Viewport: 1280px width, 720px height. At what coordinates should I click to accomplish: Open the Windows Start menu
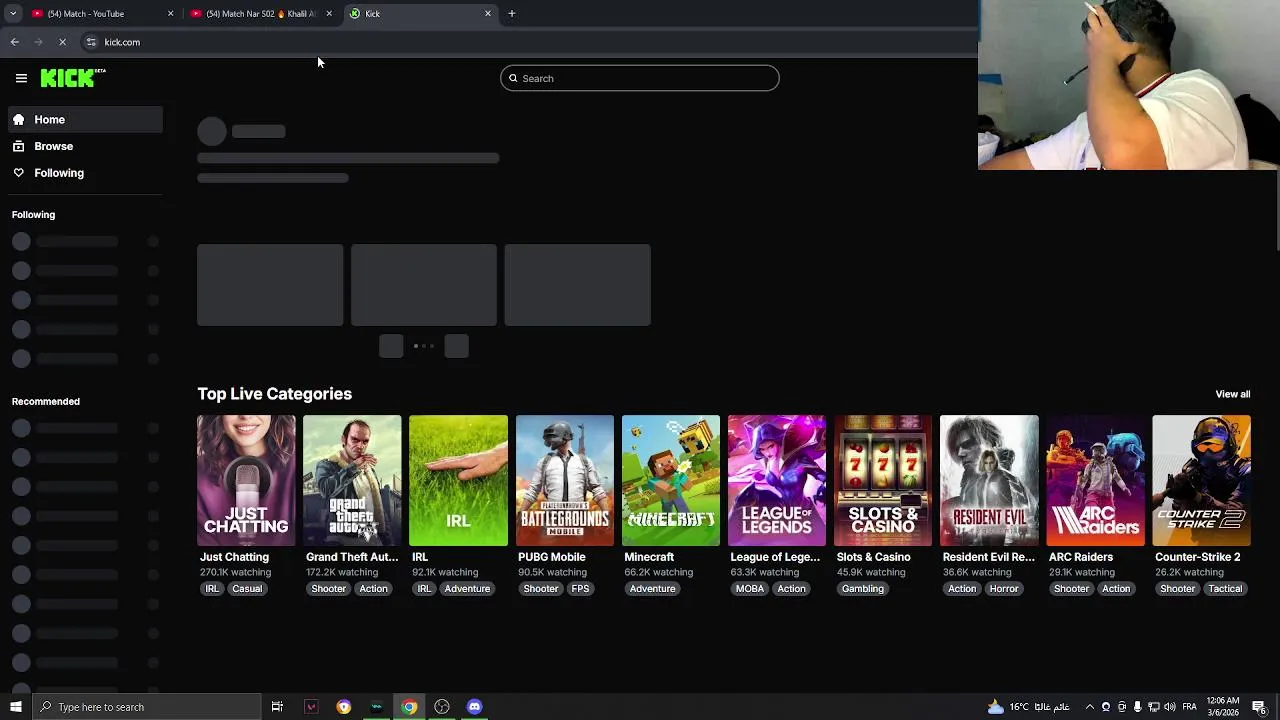(x=15, y=707)
